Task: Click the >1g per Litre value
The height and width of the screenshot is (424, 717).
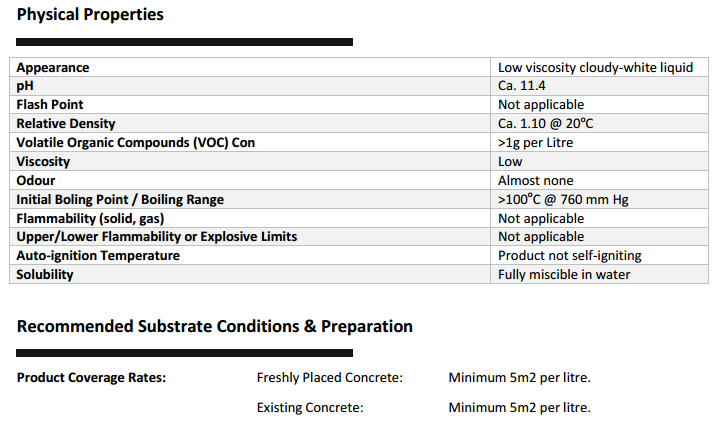Action: (535, 143)
